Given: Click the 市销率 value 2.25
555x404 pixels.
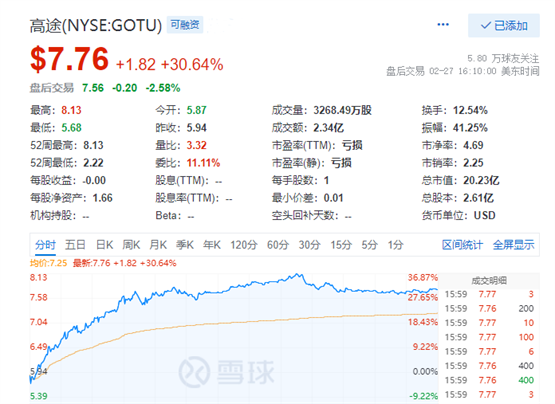Looking at the screenshot, I should [473, 163].
